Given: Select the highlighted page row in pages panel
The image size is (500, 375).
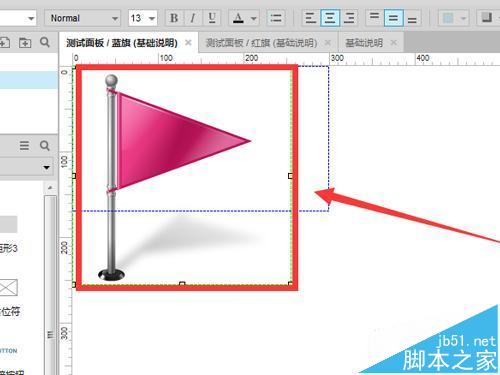Looking at the screenshot, I should click(x=29, y=80).
